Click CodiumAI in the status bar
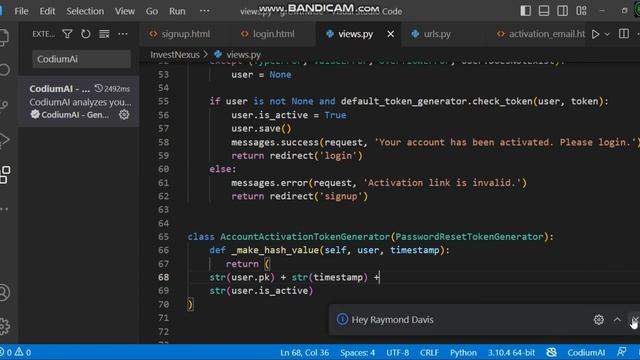Viewport: 640px width, 360px height. click(x=586, y=353)
